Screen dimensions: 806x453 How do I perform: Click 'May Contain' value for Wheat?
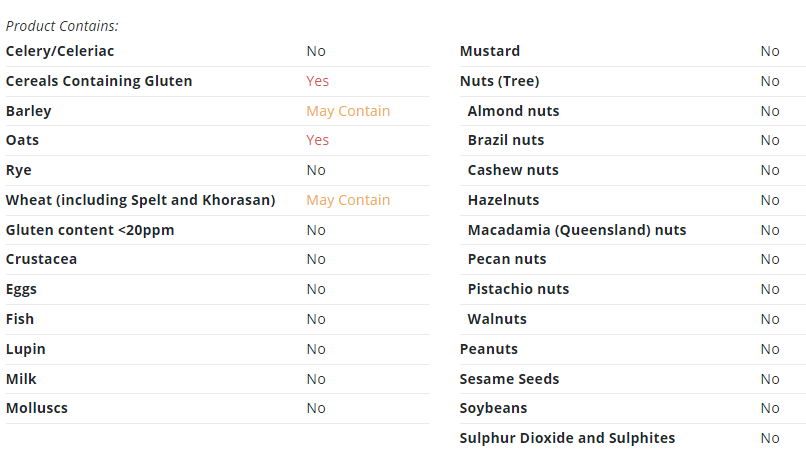[x=348, y=200]
